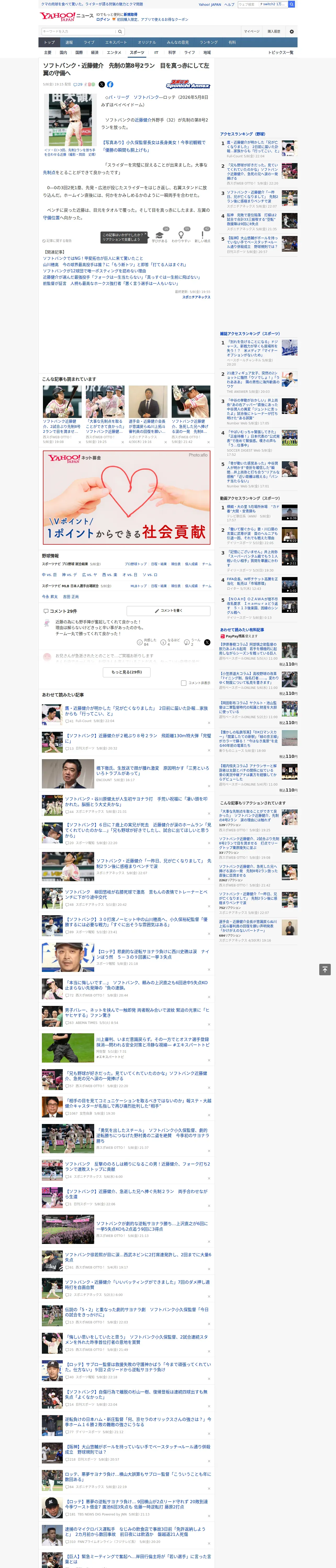The image size is (336, 1568).
Task: Open the 【写真あり】小久保監督長女 link
Action: tap(154, 146)
